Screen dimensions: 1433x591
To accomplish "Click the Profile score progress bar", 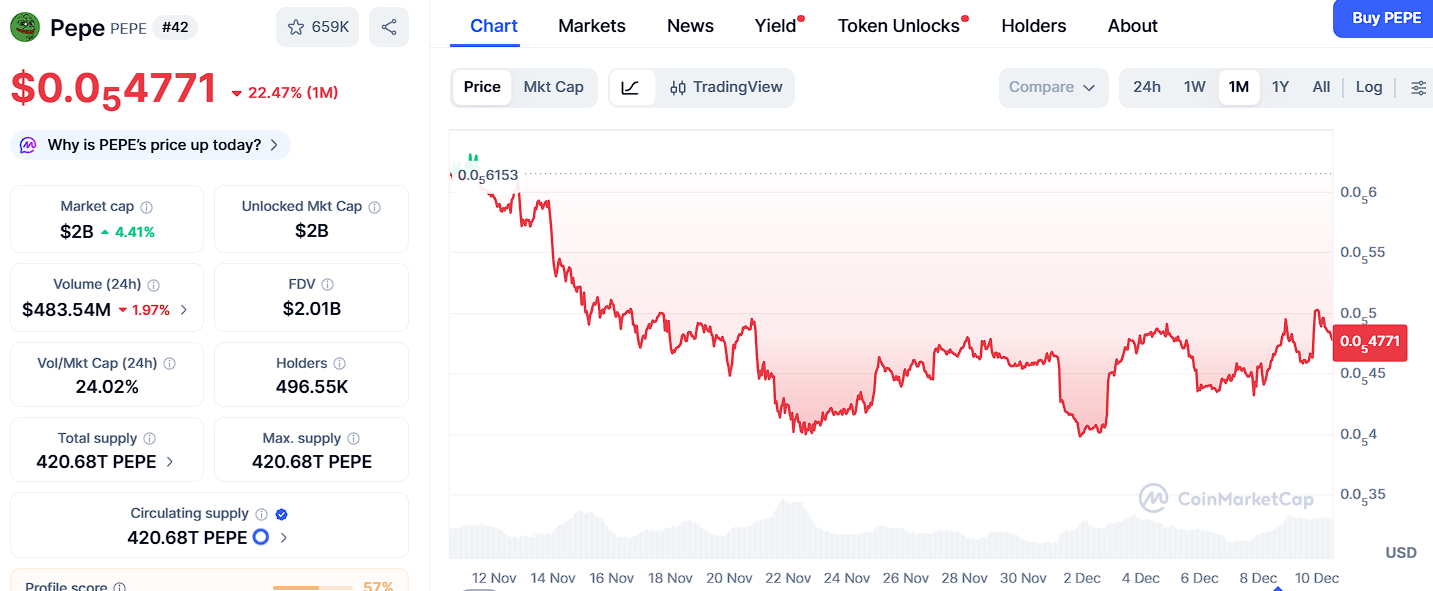I will pos(312,587).
